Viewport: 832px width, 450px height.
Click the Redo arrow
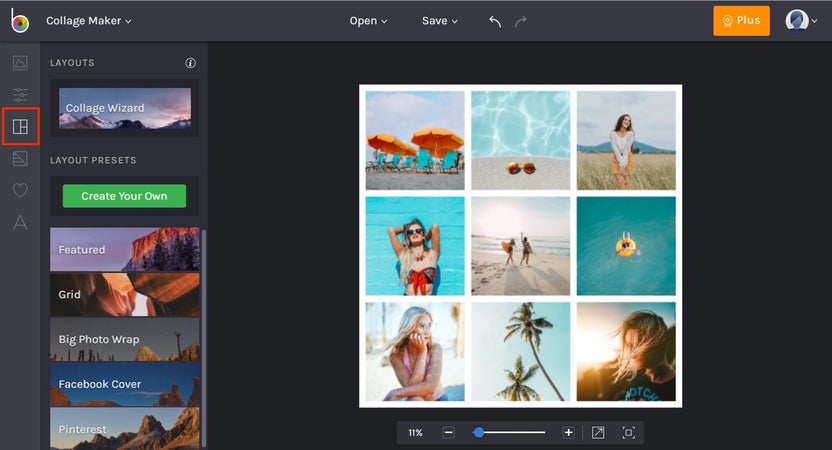point(520,21)
